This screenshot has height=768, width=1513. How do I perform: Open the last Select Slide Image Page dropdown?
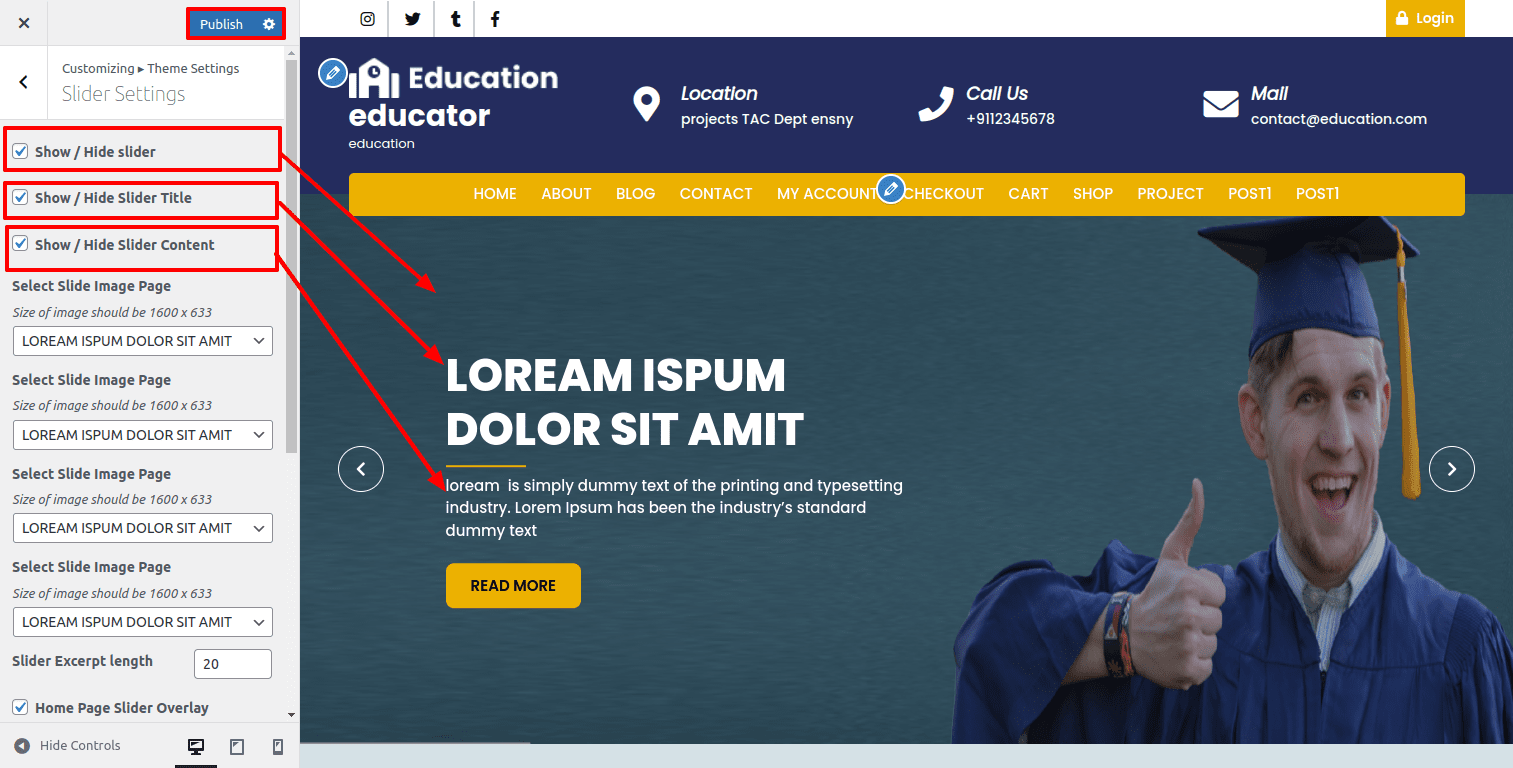(x=143, y=622)
